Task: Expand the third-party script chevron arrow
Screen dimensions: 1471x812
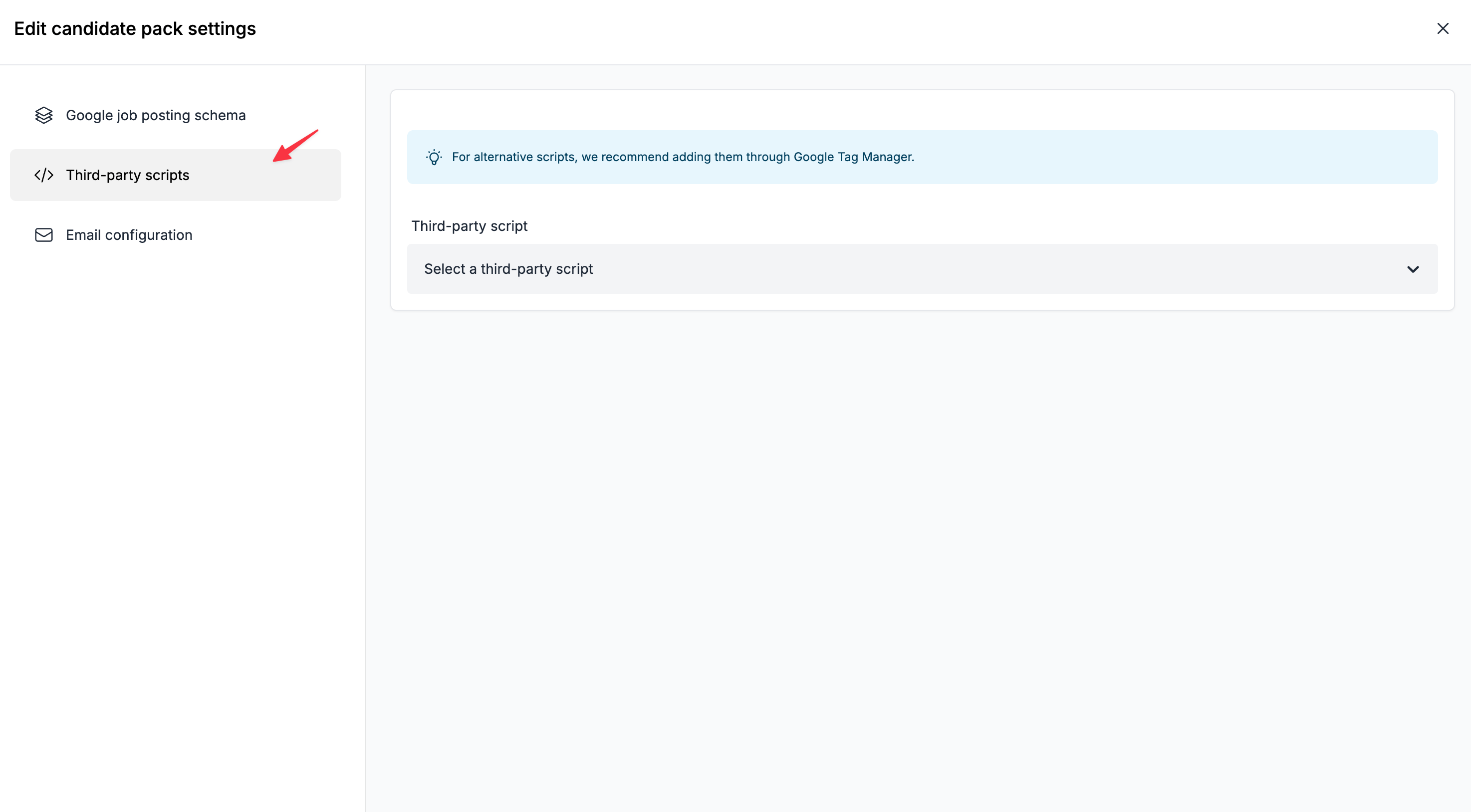Action: point(1413,269)
